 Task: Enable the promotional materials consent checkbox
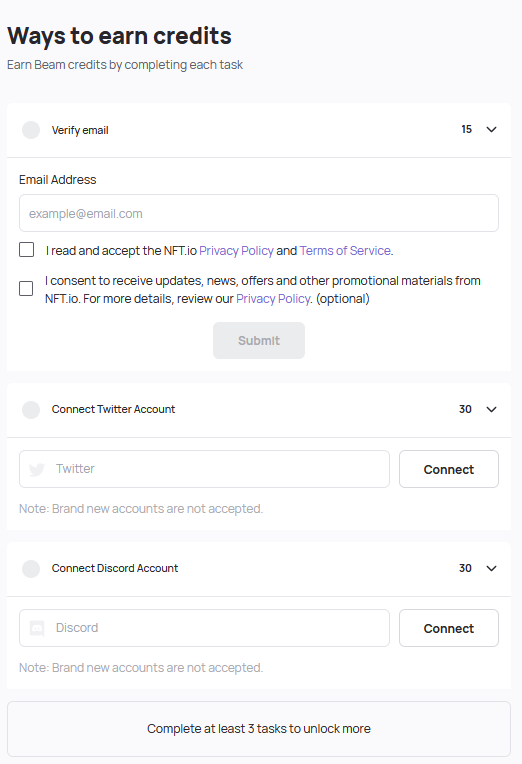(x=26, y=288)
